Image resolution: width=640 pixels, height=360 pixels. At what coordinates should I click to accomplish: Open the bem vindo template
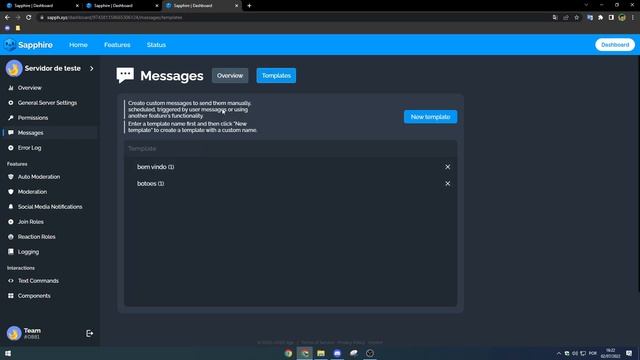(156, 167)
